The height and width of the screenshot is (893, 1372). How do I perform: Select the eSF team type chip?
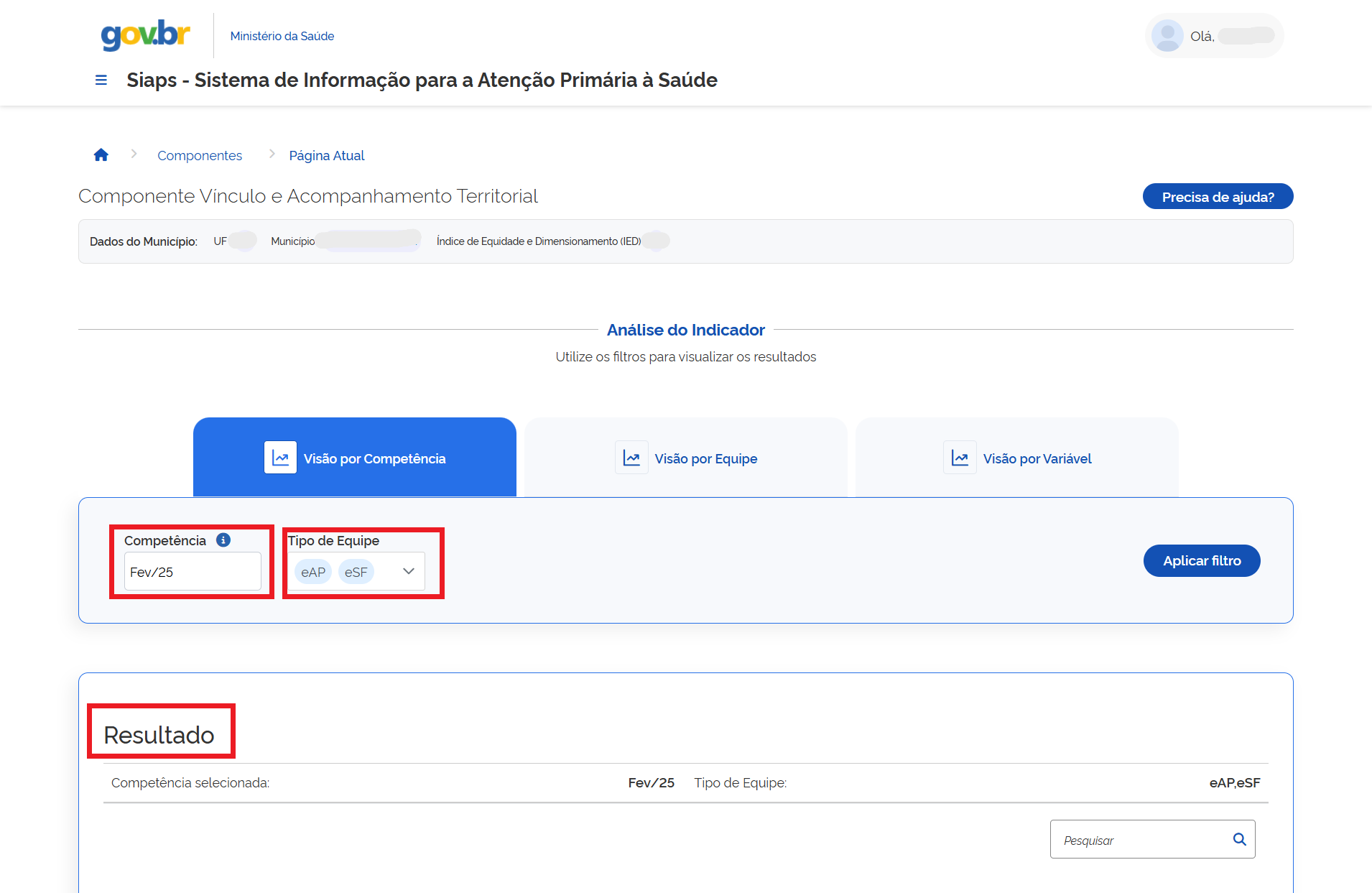[x=356, y=572]
